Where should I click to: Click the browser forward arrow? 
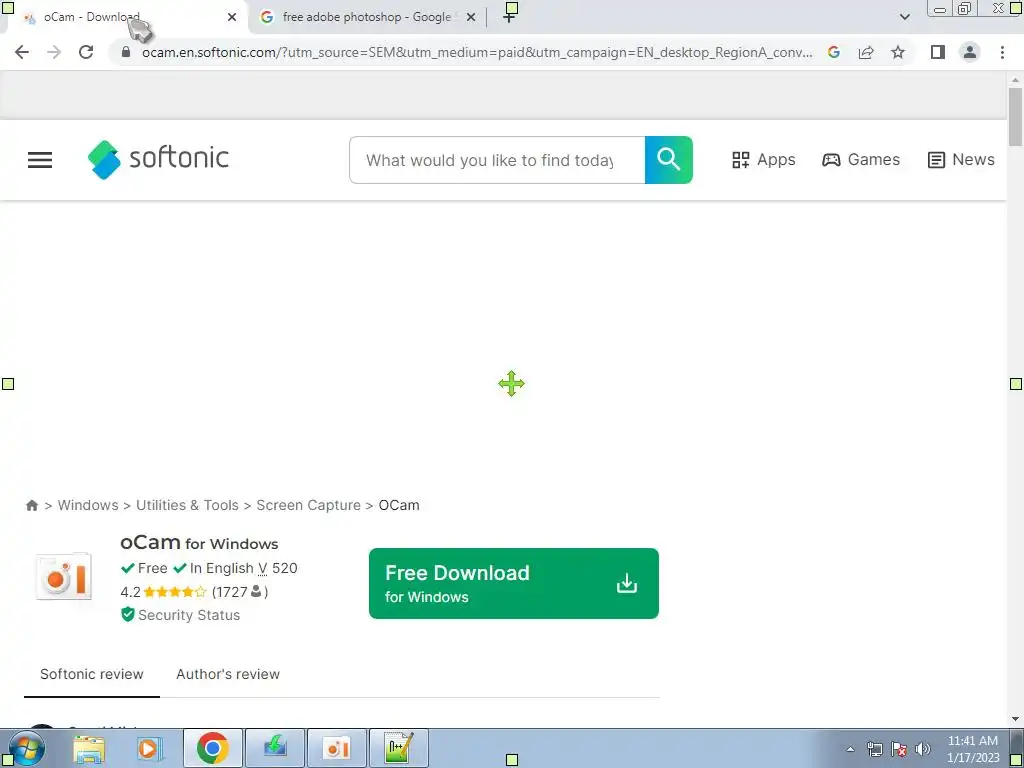coord(54,52)
